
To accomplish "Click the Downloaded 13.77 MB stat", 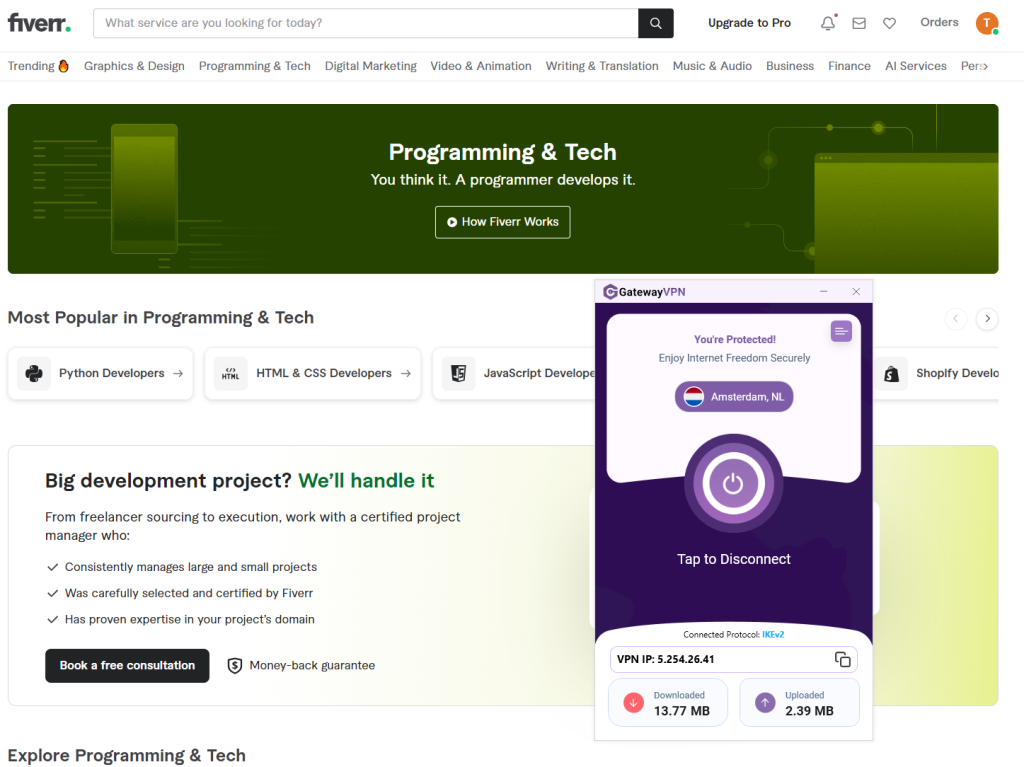I will pyautogui.click(x=667, y=702).
